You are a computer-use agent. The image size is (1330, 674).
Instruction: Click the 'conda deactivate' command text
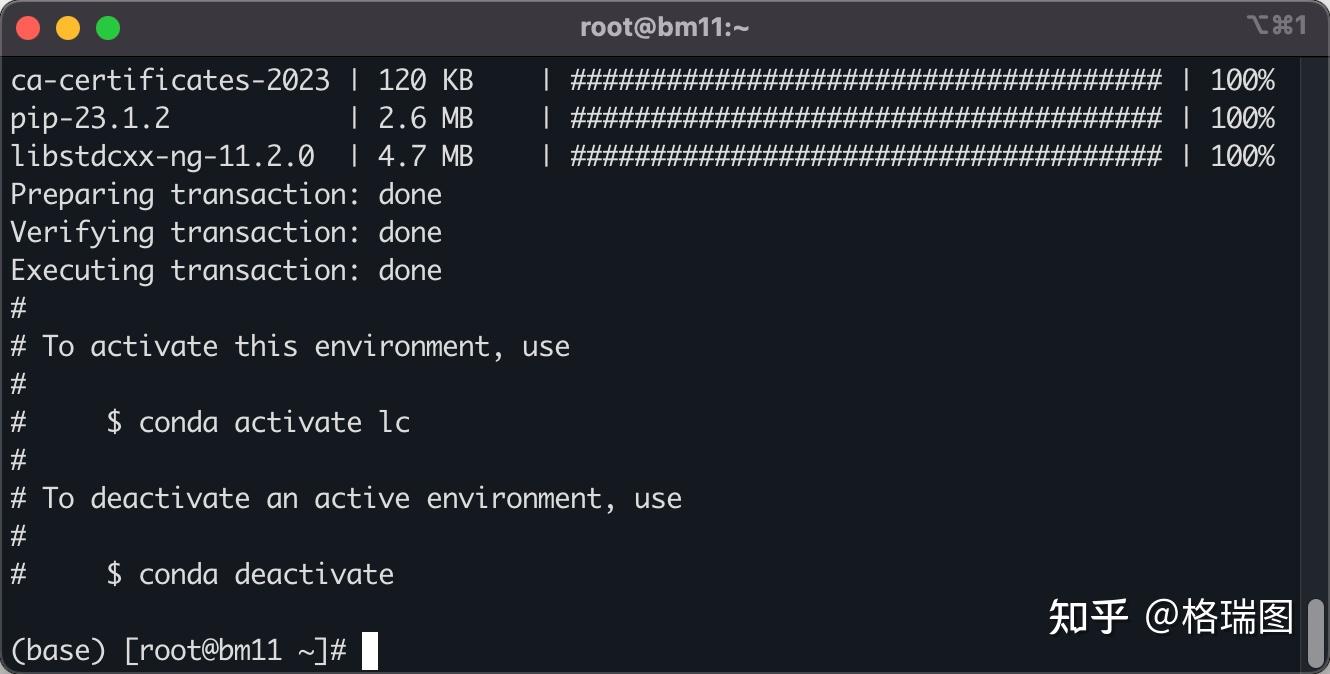pyautogui.click(x=266, y=575)
